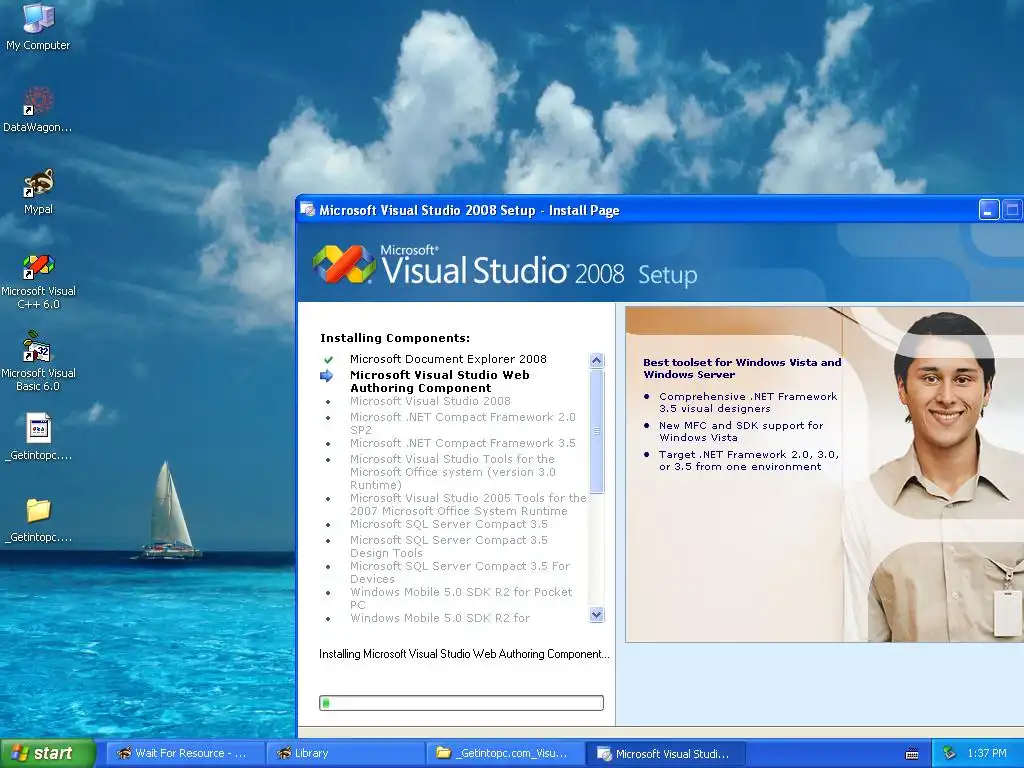The image size is (1024, 768).
Task: Click blue arrow beside Web Authoring Component
Action: pyautogui.click(x=327, y=376)
